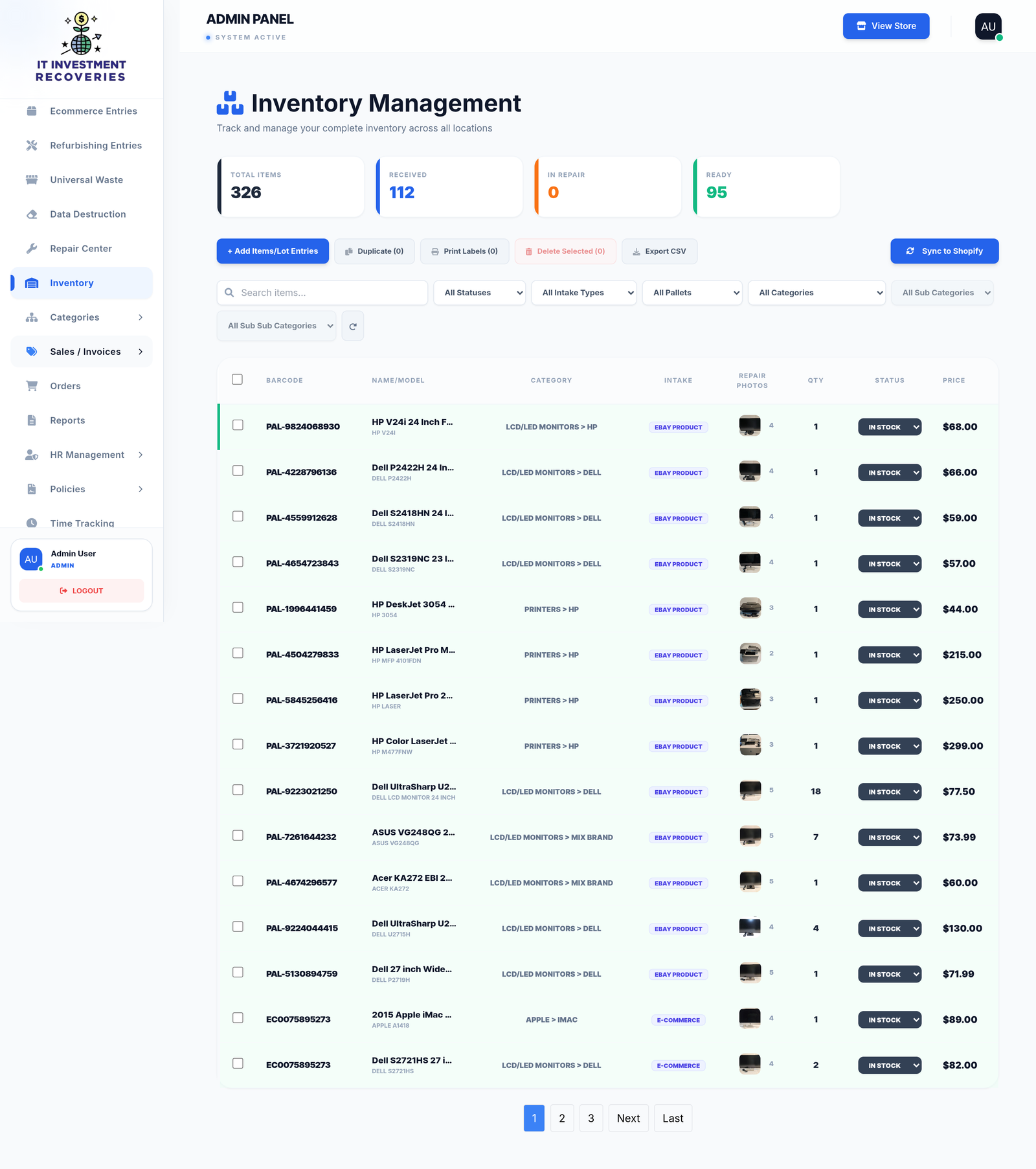Click the Repair Center wrench icon
Image resolution: width=1036 pixels, height=1169 pixels.
pyautogui.click(x=32, y=249)
